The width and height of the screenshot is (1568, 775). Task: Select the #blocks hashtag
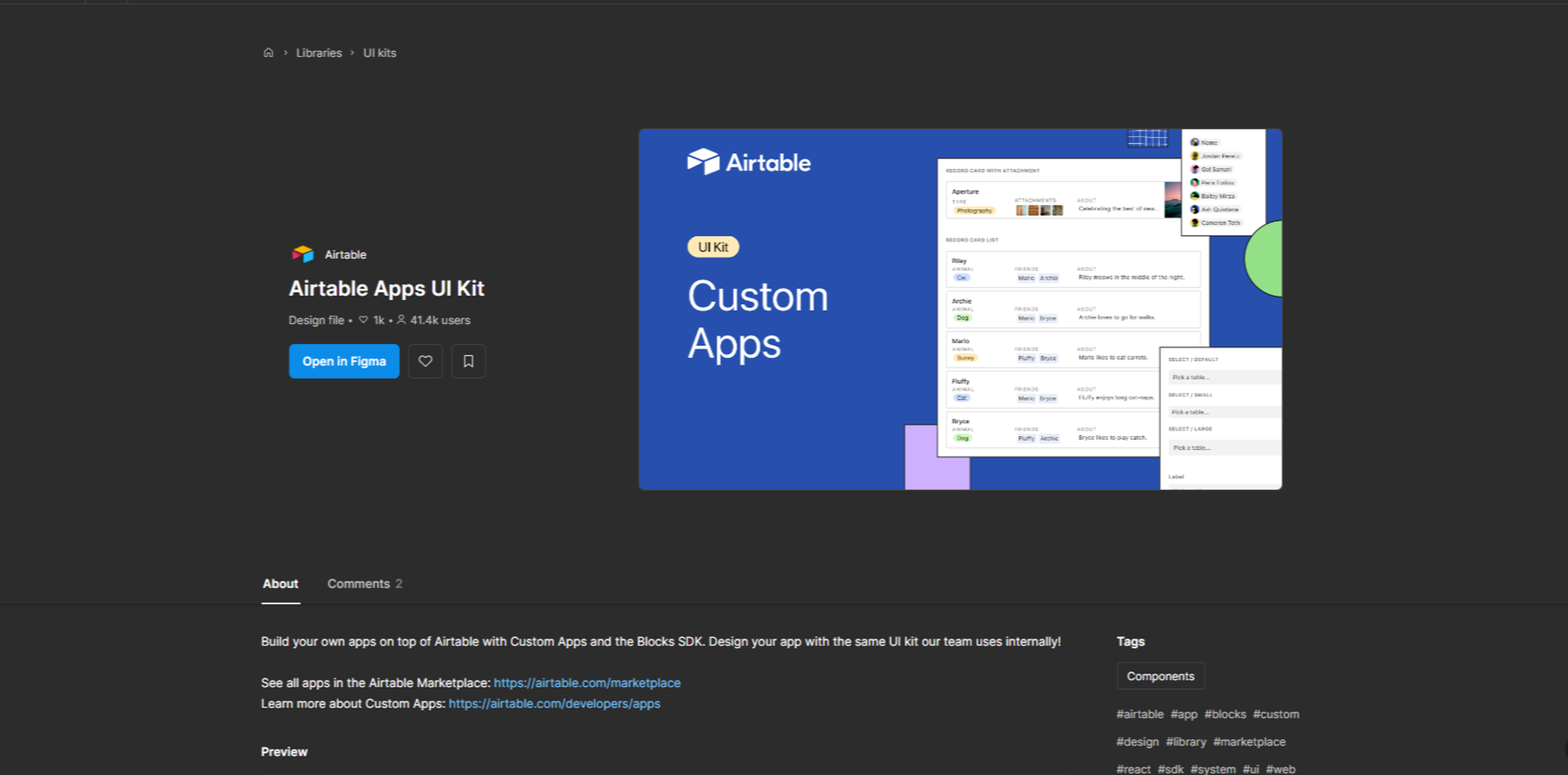pyautogui.click(x=1225, y=714)
